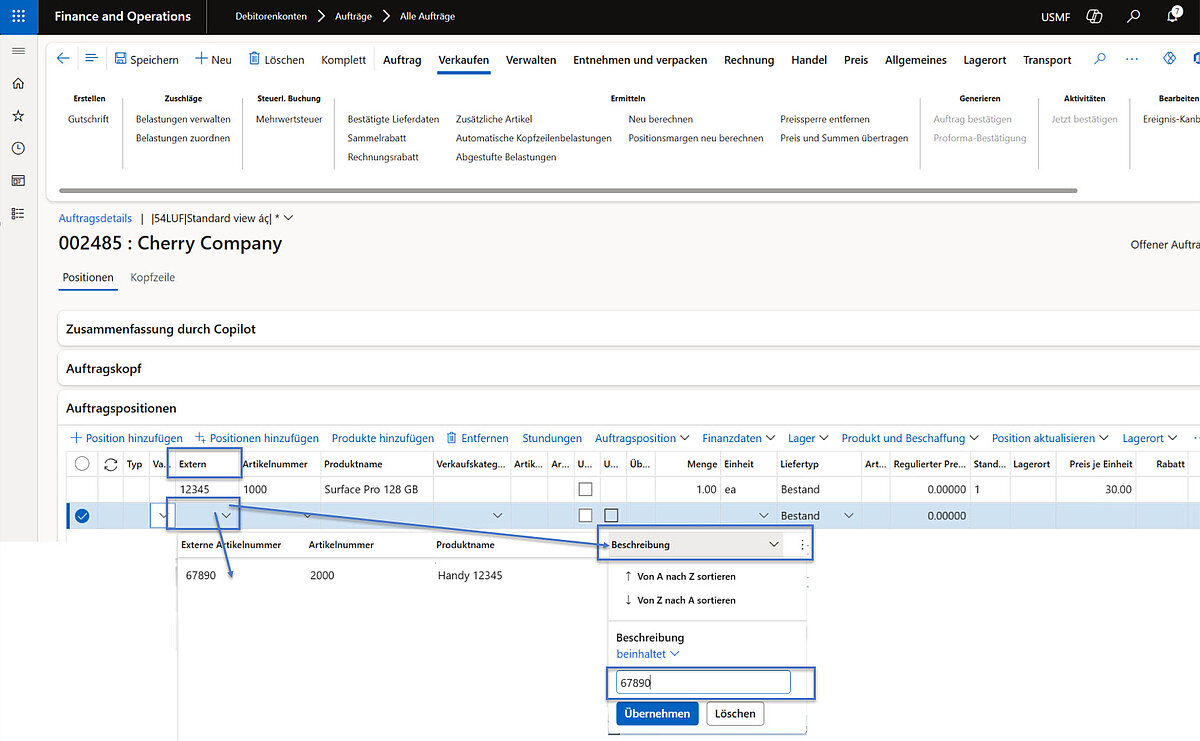Click the back arrow in toolbar
Image resolution: width=1200 pixels, height=741 pixels.
(x=63, y=59)
